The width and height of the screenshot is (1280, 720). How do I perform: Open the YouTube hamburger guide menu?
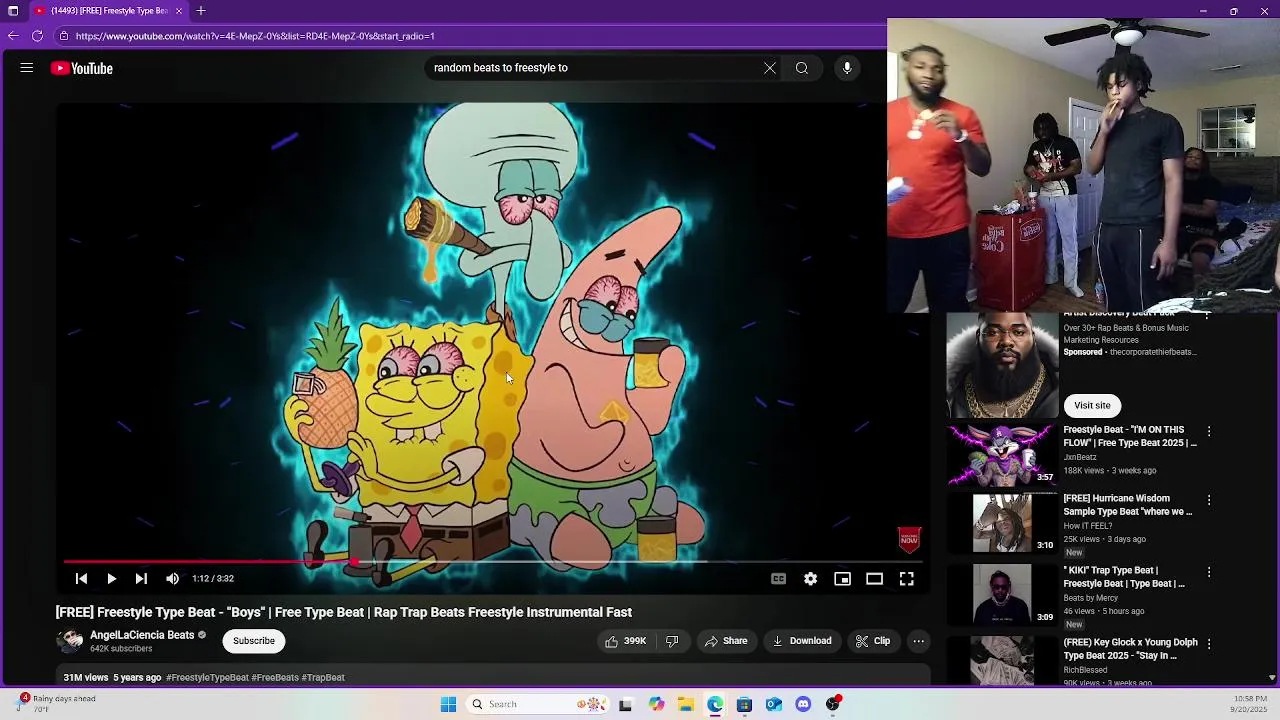(27, 68)
